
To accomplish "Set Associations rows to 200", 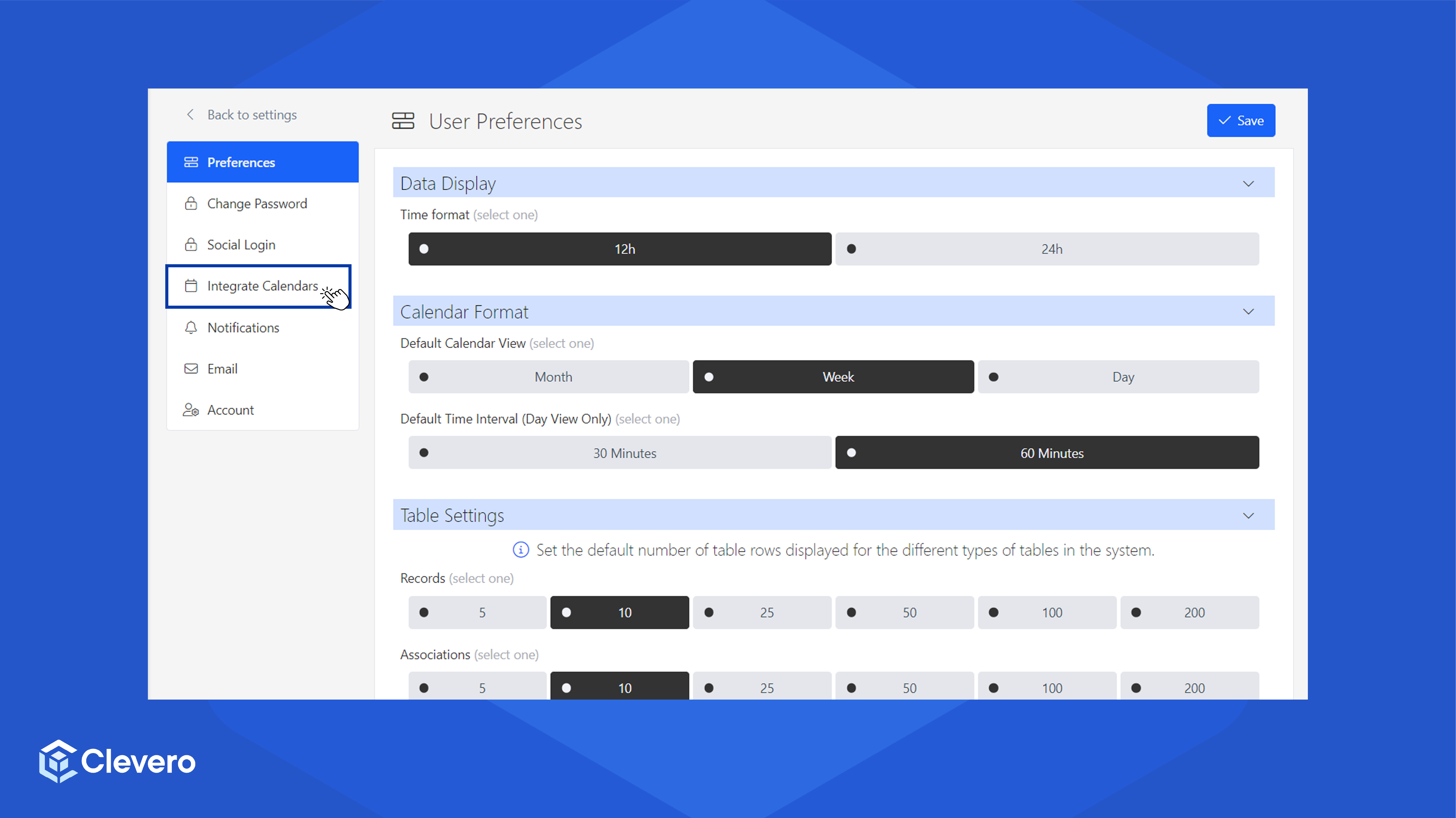I will [x=1189, y=687].
